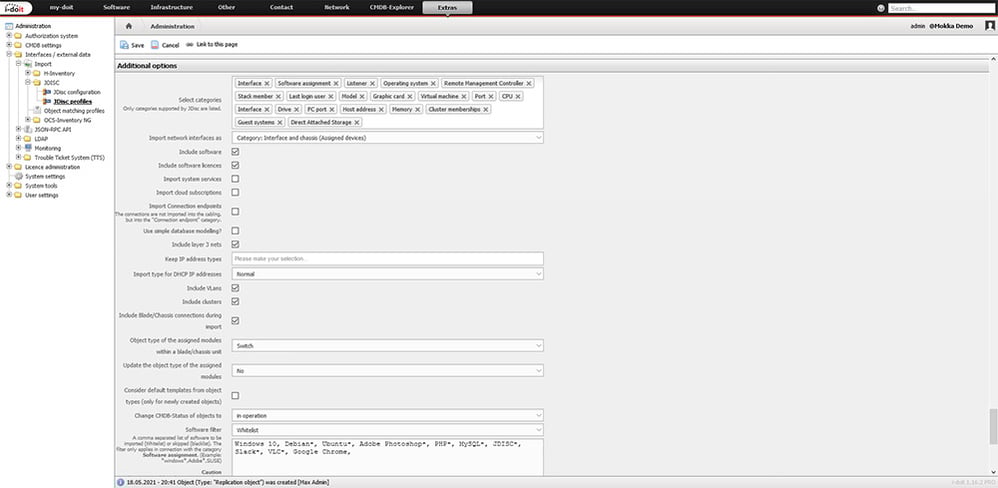
Task: Expand CMDB settings tree node
Action: 9,45
